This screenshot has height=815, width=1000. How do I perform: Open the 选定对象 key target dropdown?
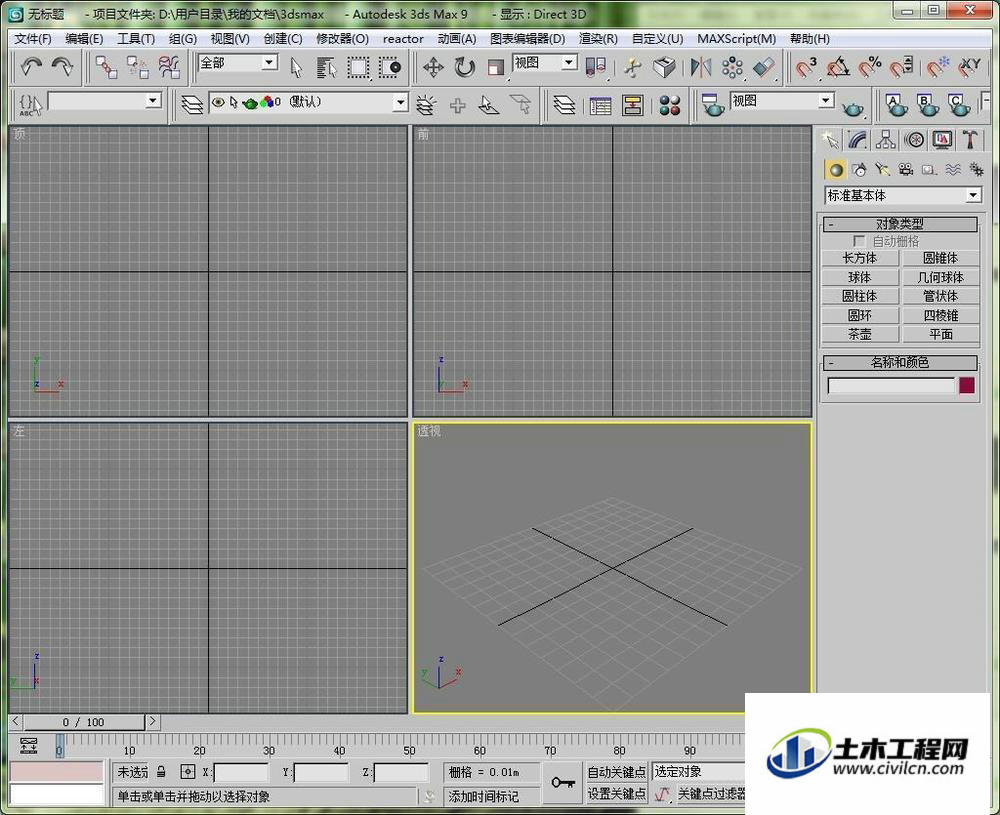click(x=699, y=772)
